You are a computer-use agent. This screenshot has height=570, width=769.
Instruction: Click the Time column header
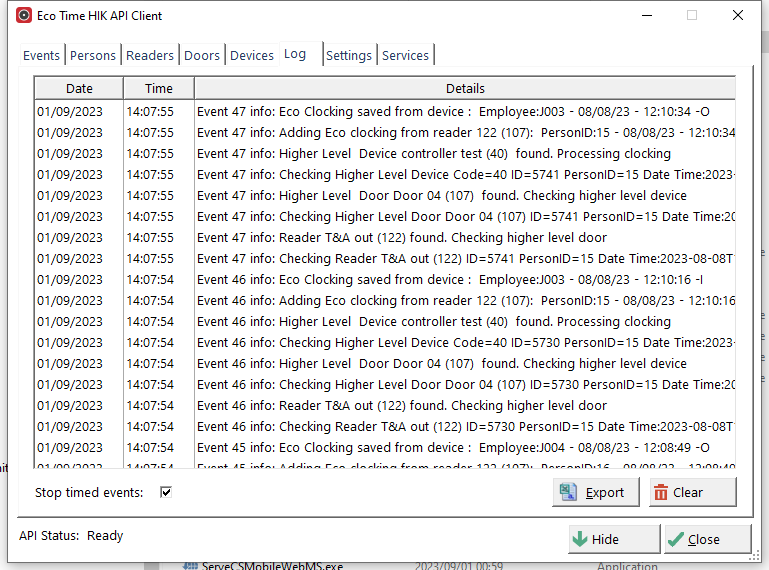pos(158,88)
